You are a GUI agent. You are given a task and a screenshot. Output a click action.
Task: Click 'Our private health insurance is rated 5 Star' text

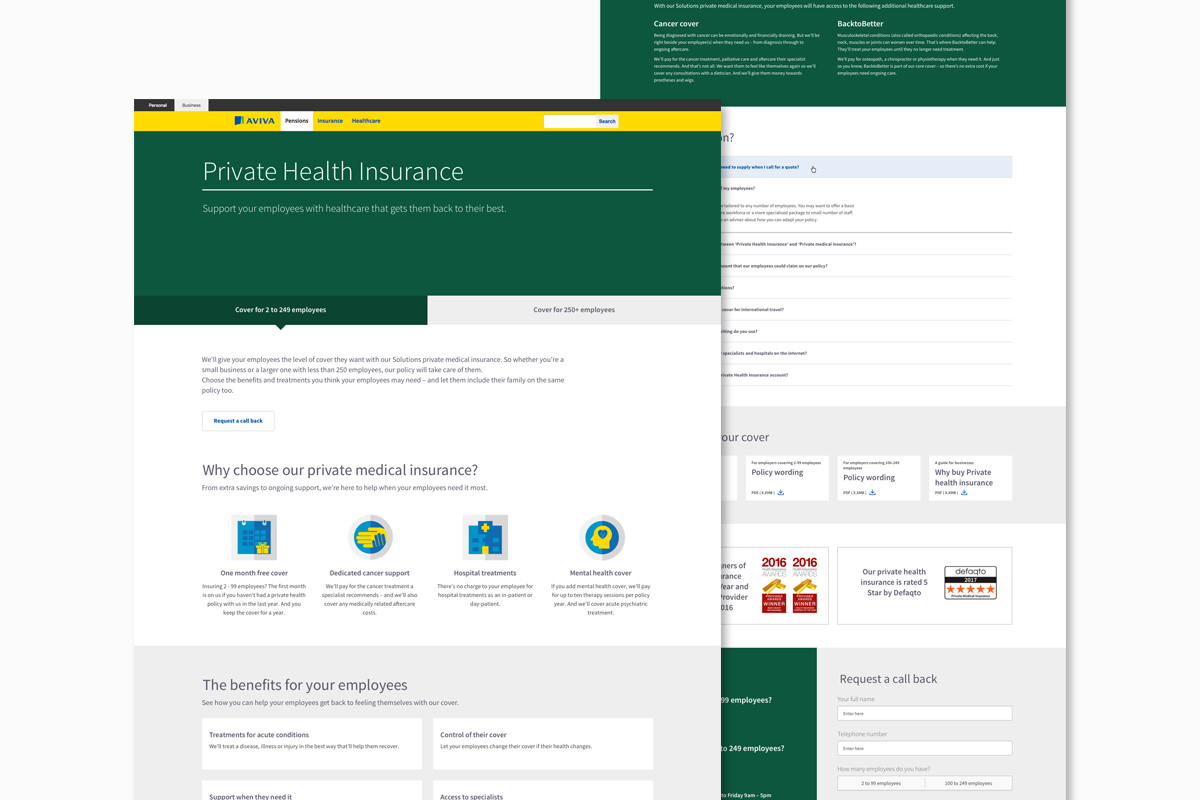(894, 582)
